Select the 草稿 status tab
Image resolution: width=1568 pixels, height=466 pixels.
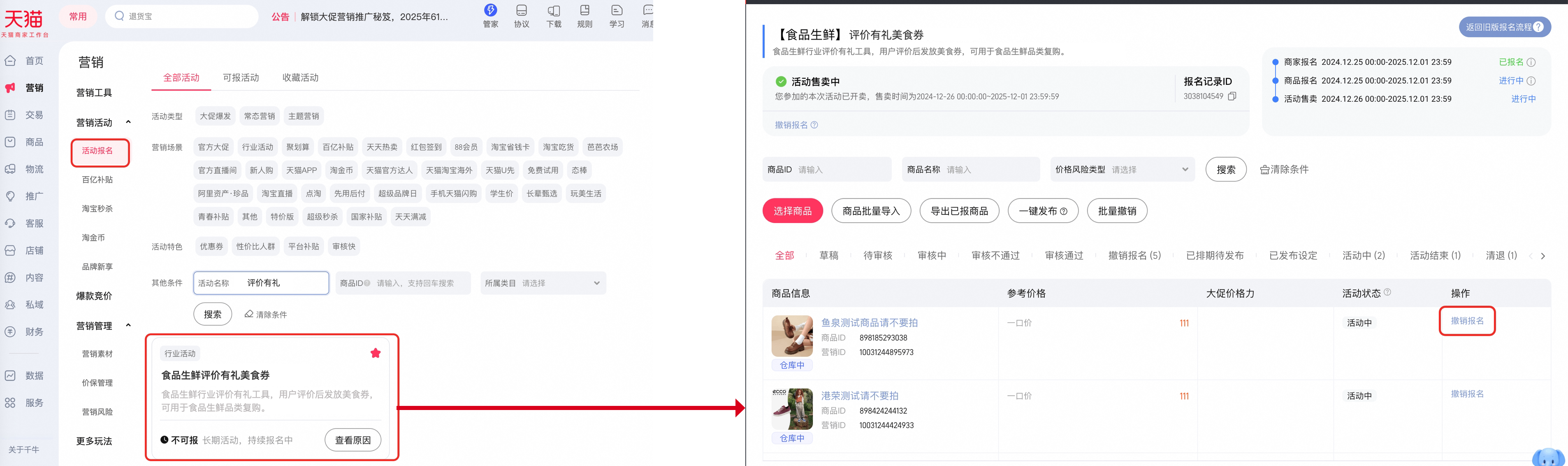coord(829,255)
